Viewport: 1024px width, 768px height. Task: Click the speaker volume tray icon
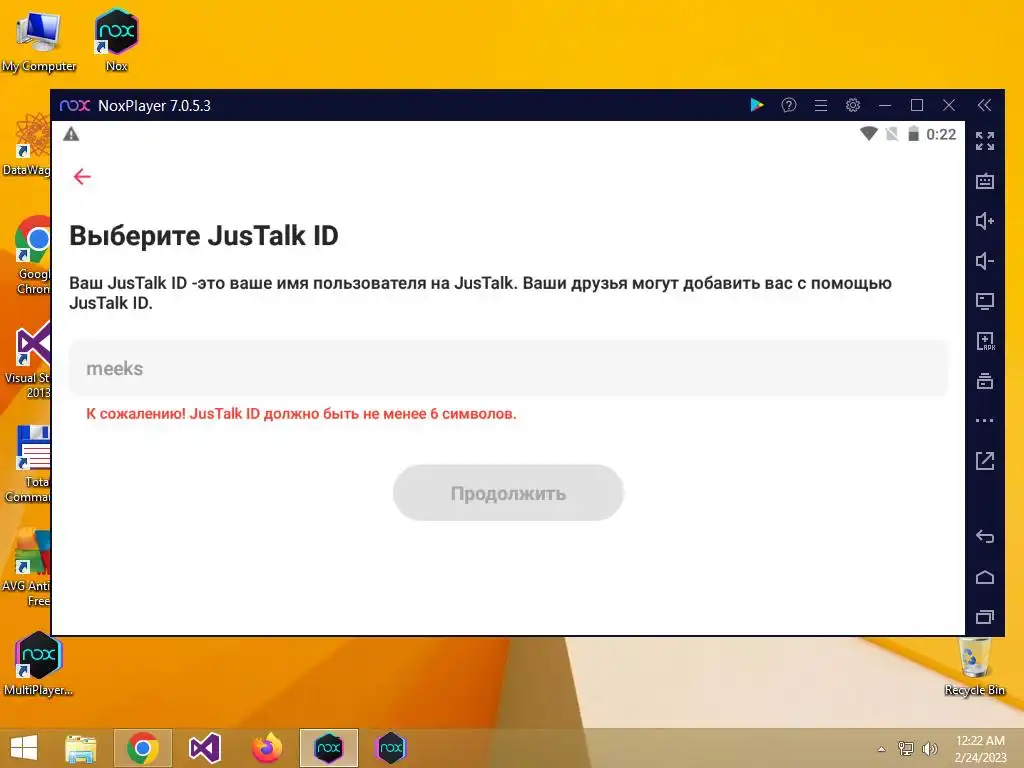coord(929,748)
